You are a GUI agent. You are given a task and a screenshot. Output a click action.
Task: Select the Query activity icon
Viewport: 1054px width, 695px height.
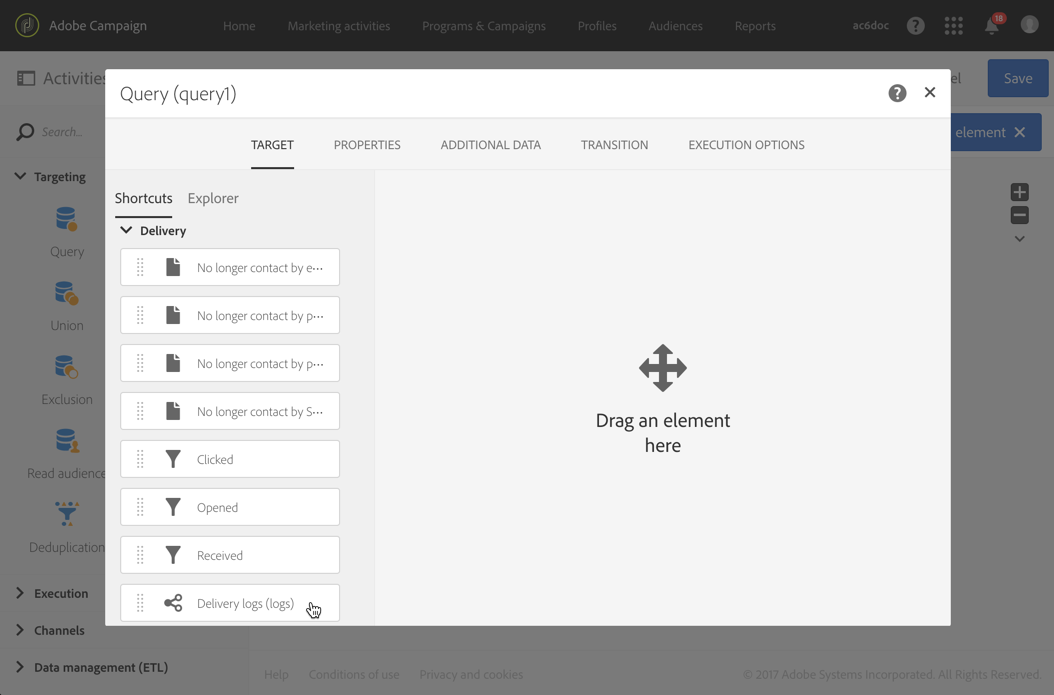[67, 219]
